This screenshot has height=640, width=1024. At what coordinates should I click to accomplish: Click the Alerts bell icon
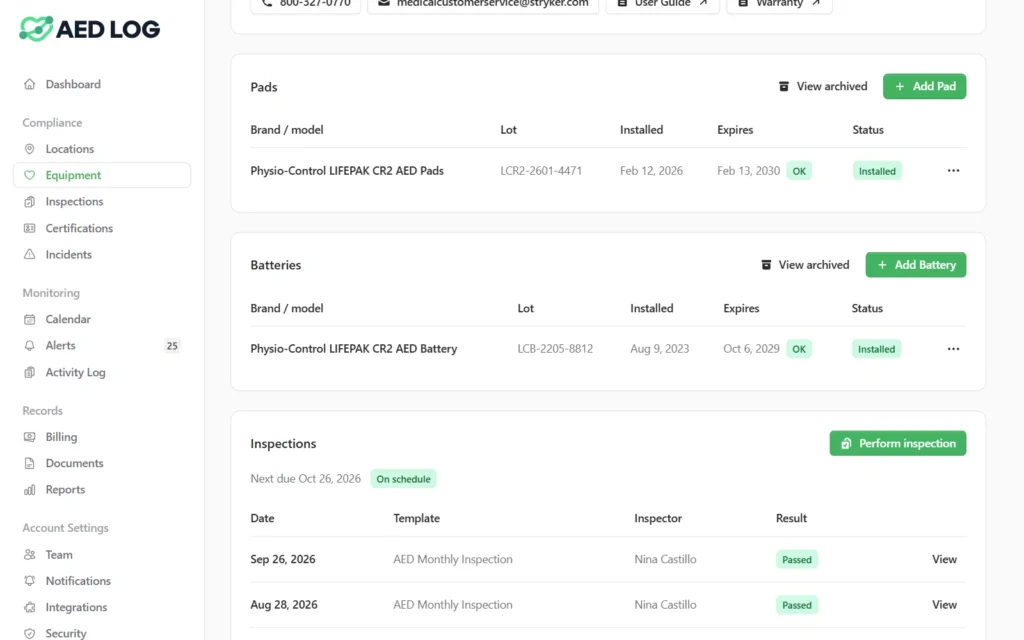tap(29, 345)
